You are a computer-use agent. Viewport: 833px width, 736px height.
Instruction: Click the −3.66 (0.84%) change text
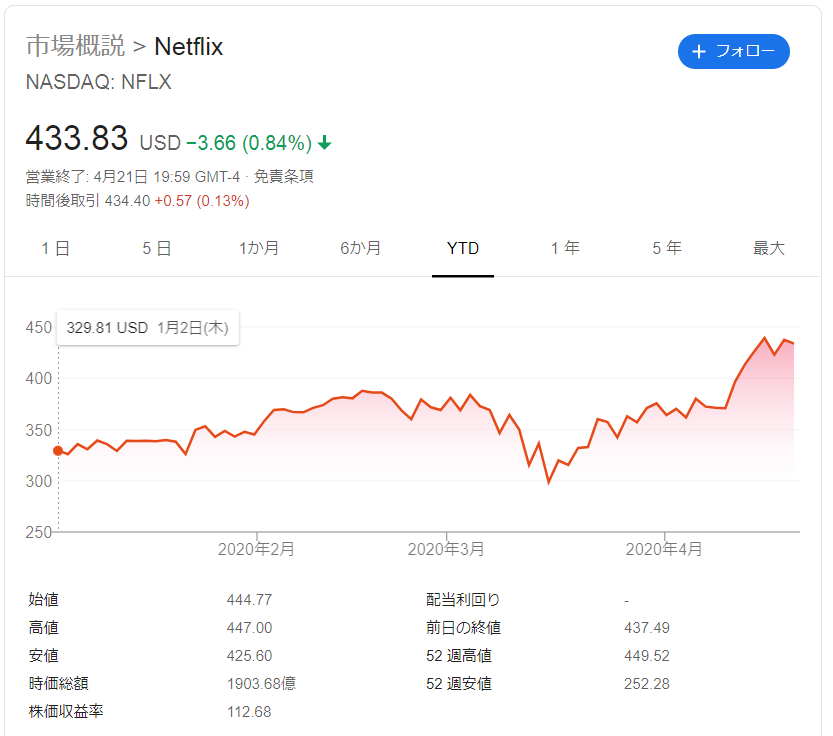pos(249,143)
